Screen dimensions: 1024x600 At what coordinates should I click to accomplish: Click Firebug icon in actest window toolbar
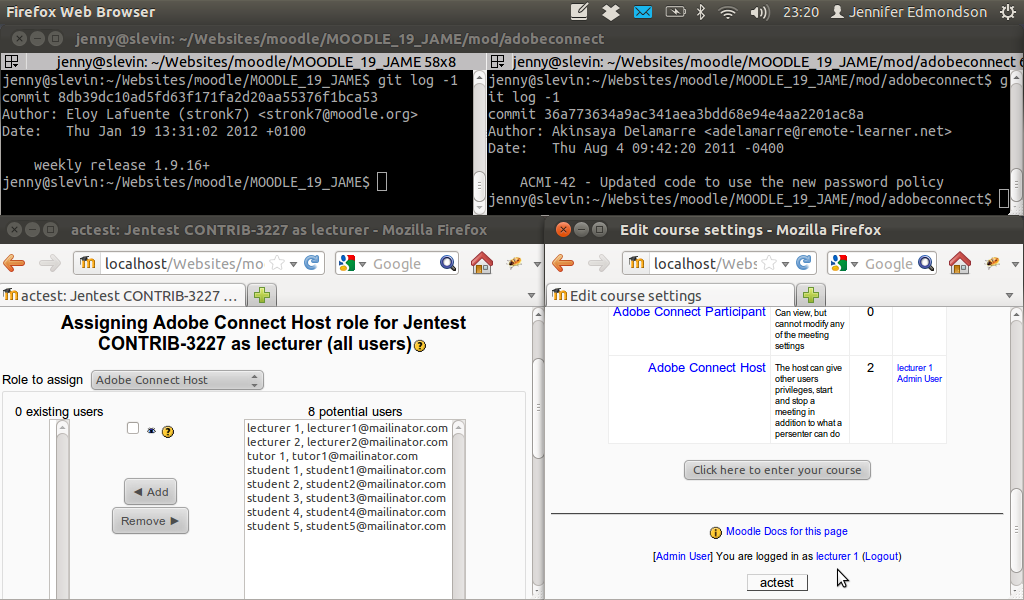click(x=515, y=263)
